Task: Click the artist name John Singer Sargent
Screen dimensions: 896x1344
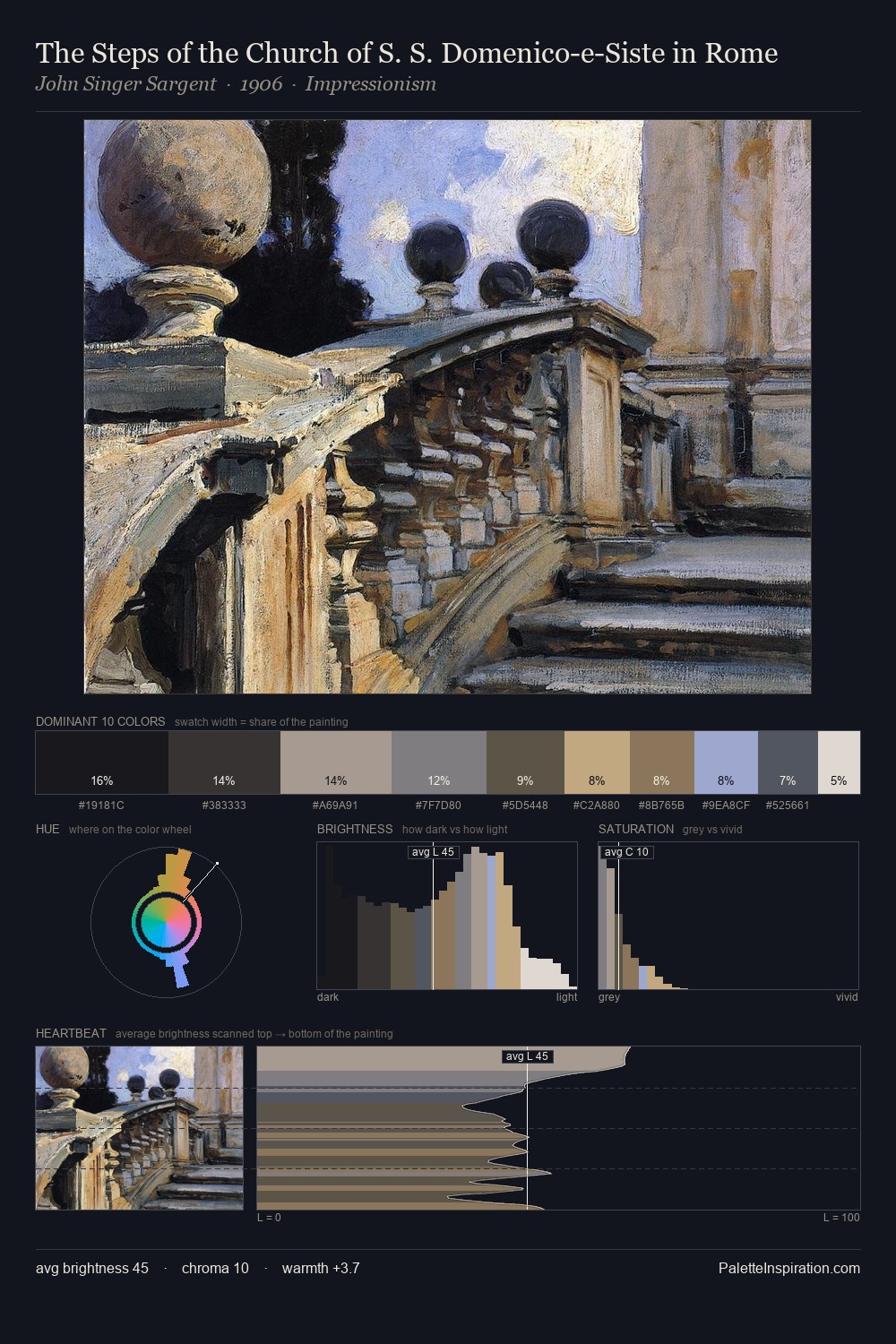Action: (125, 84)
